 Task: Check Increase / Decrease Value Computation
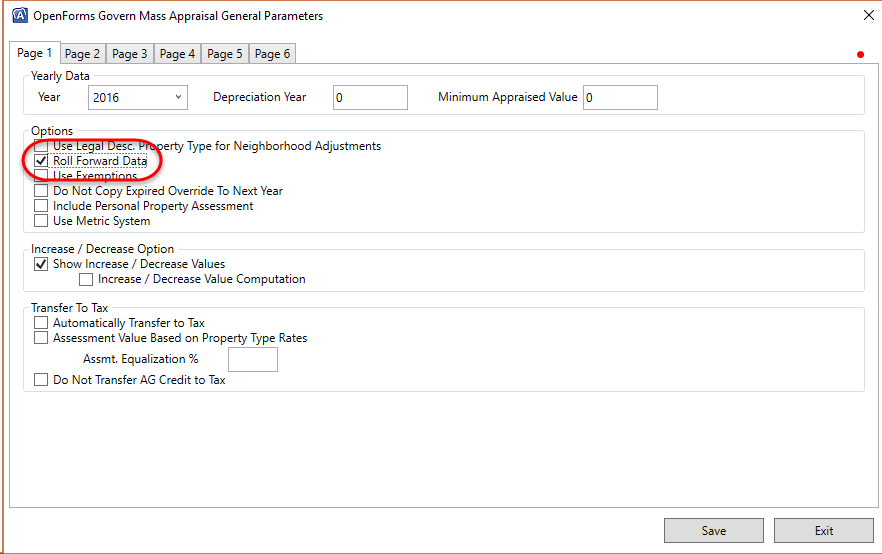coord(86,279)
